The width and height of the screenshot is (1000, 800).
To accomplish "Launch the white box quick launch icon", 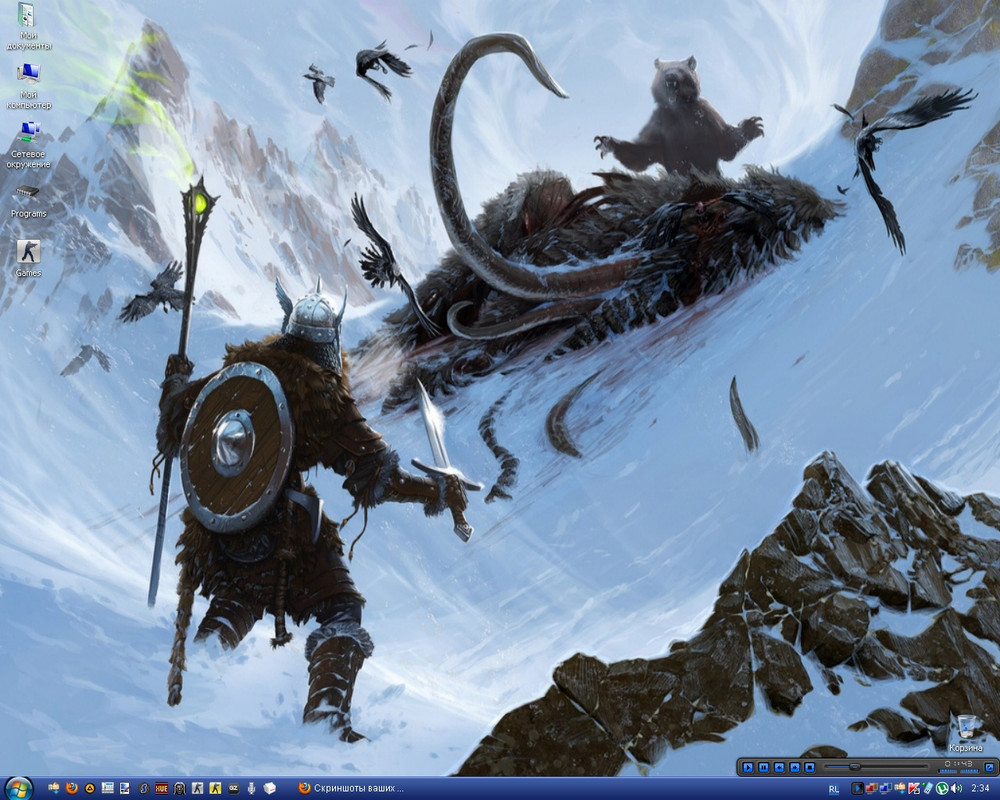I will coord(269,789).
